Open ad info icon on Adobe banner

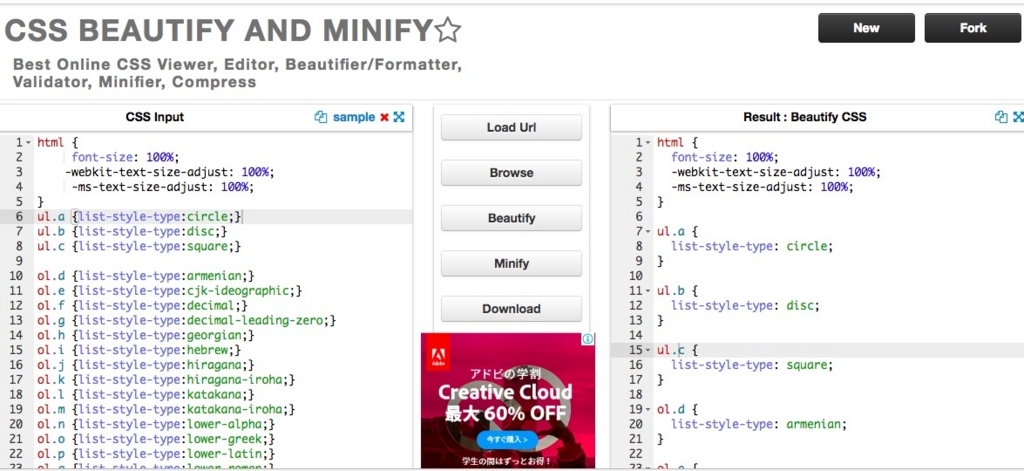pos(588,339)
